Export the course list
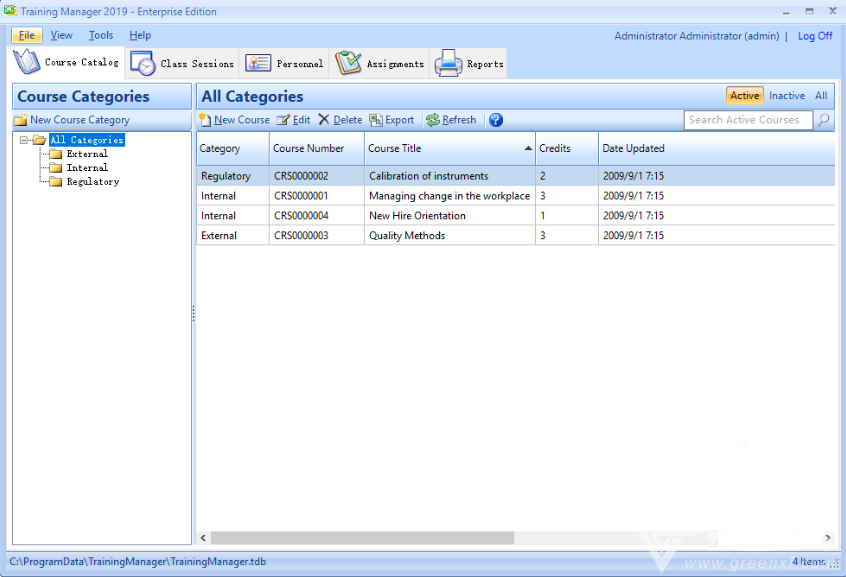The height and width of the screenshot is (577, 846). coord(376,120)
